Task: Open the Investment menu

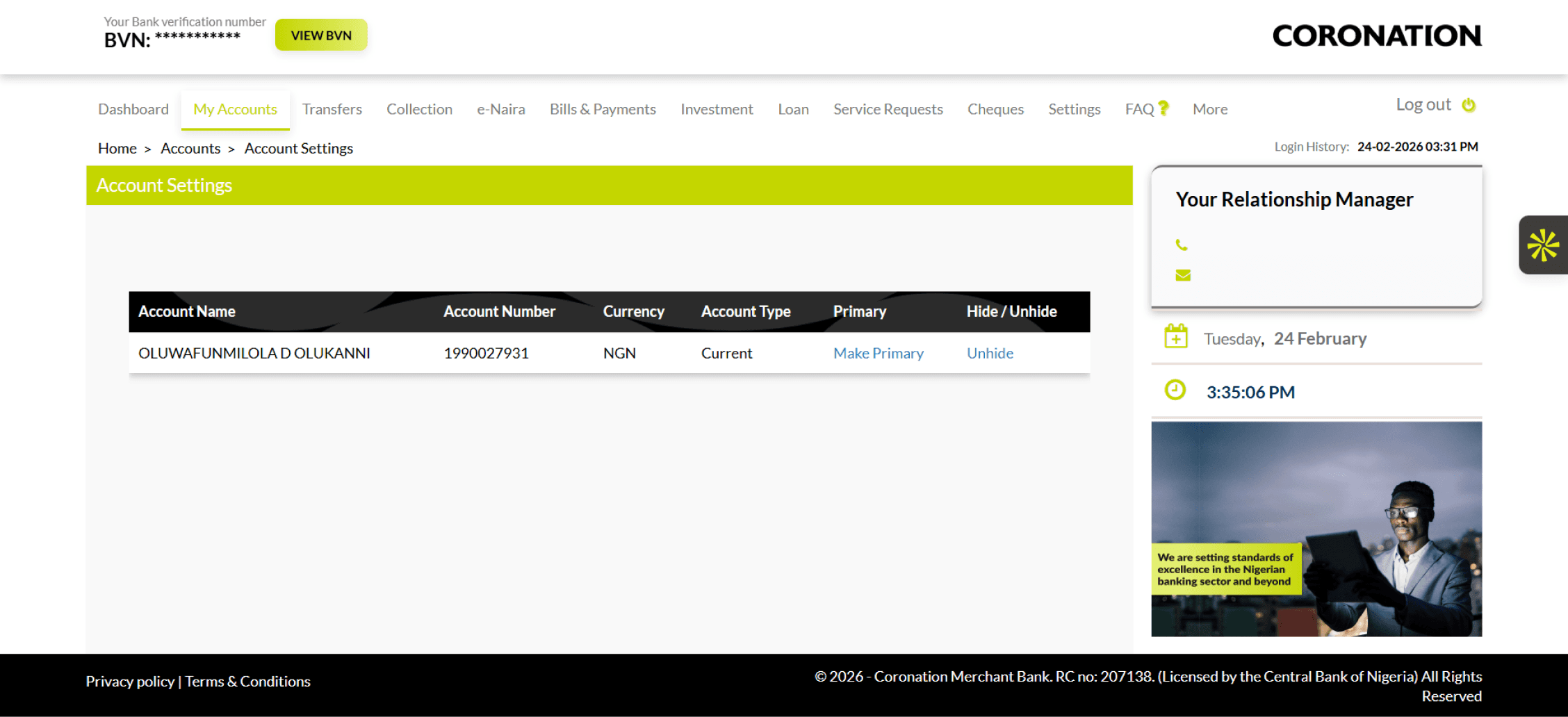Action: [717, 109]
